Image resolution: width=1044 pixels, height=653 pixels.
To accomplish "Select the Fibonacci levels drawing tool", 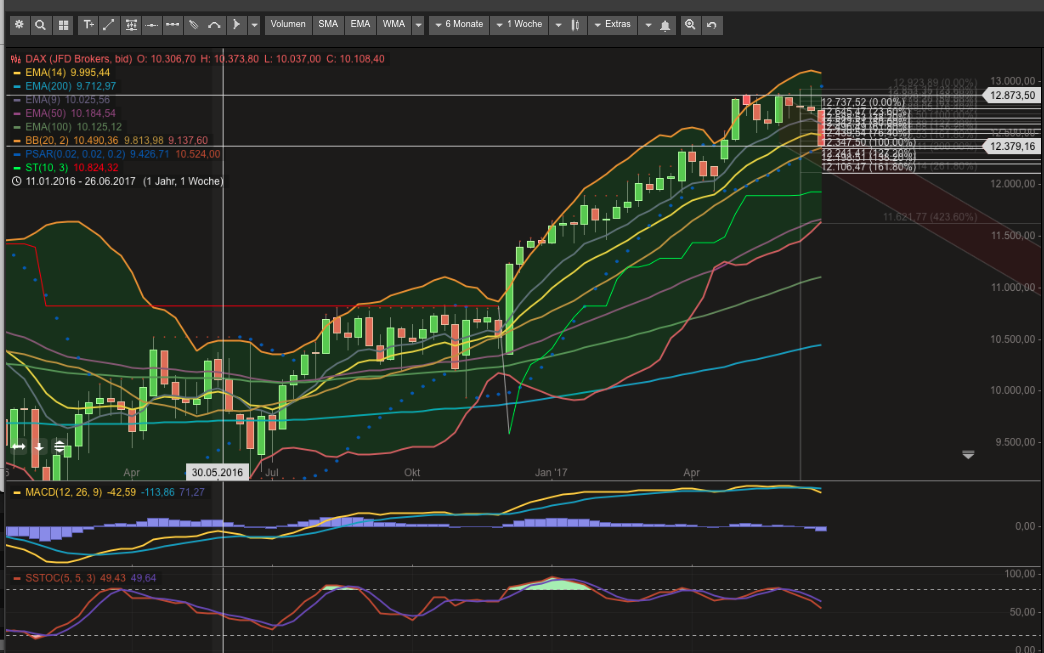I will point(132,25).
